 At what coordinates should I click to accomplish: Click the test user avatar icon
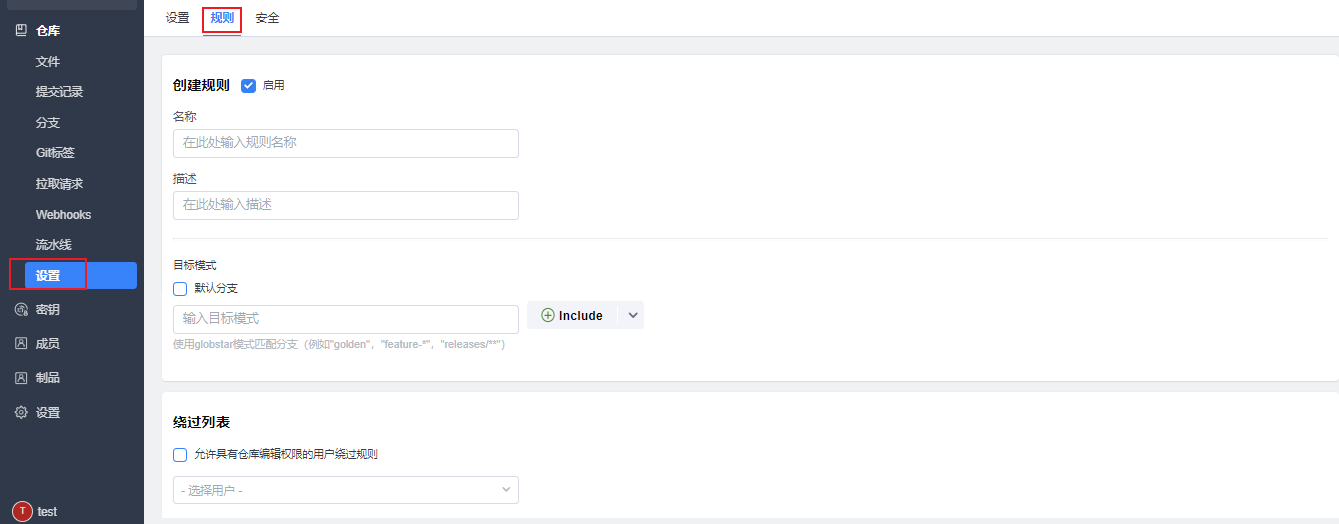point(22,511)
